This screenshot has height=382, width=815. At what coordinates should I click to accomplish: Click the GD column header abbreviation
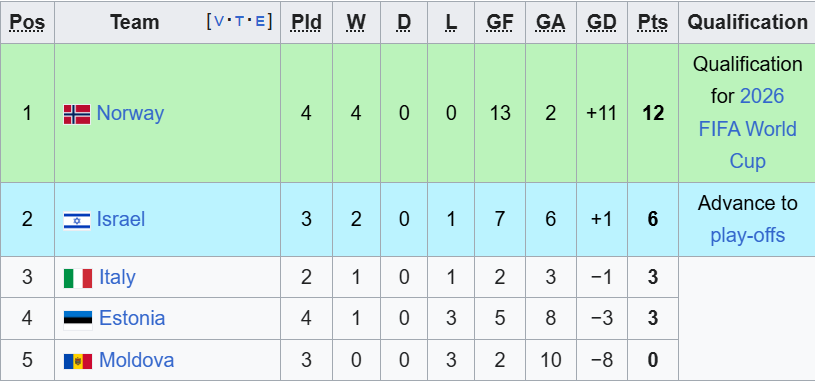602,22
